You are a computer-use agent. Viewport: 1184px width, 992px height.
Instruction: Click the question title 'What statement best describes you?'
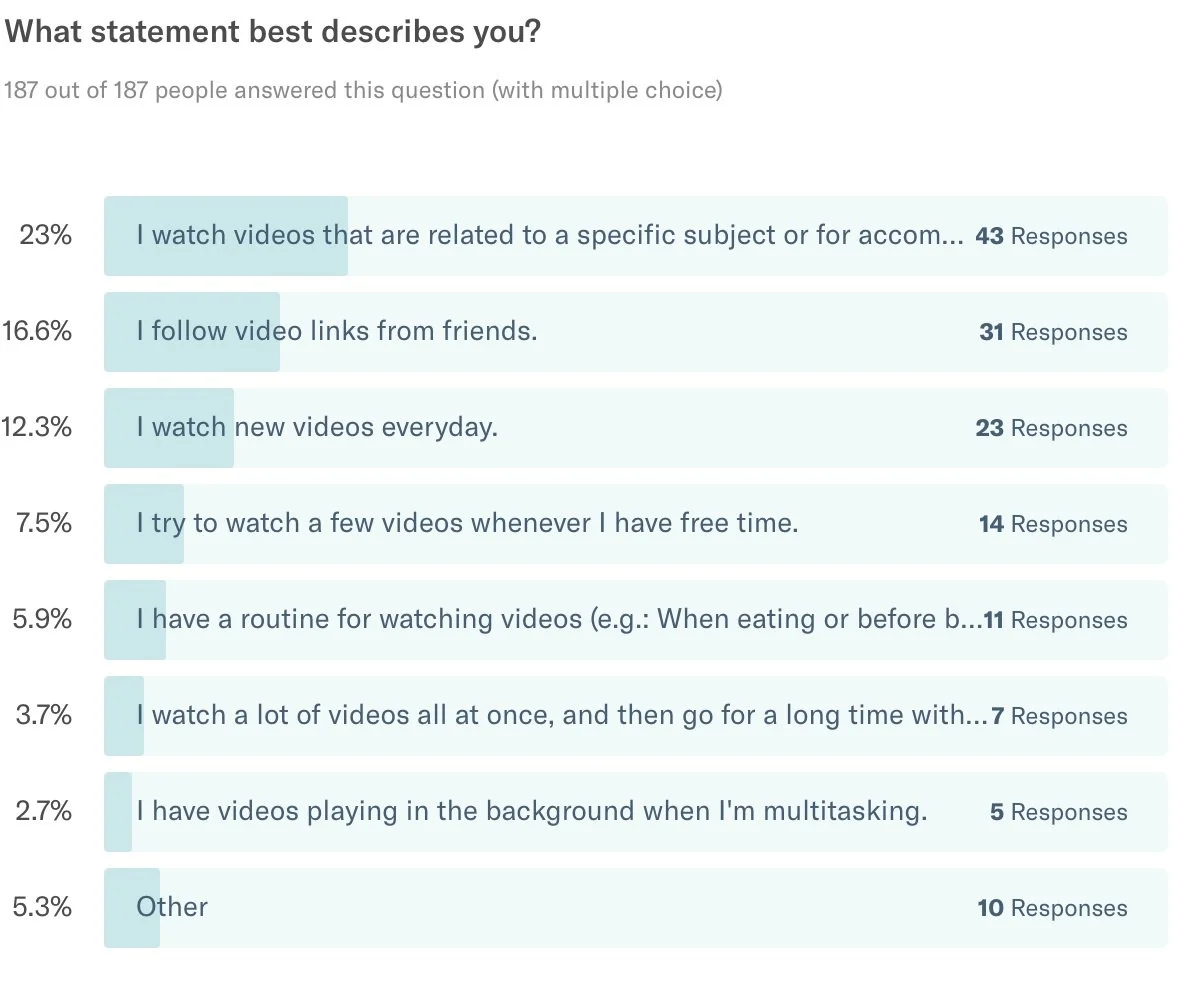(273, 32)
